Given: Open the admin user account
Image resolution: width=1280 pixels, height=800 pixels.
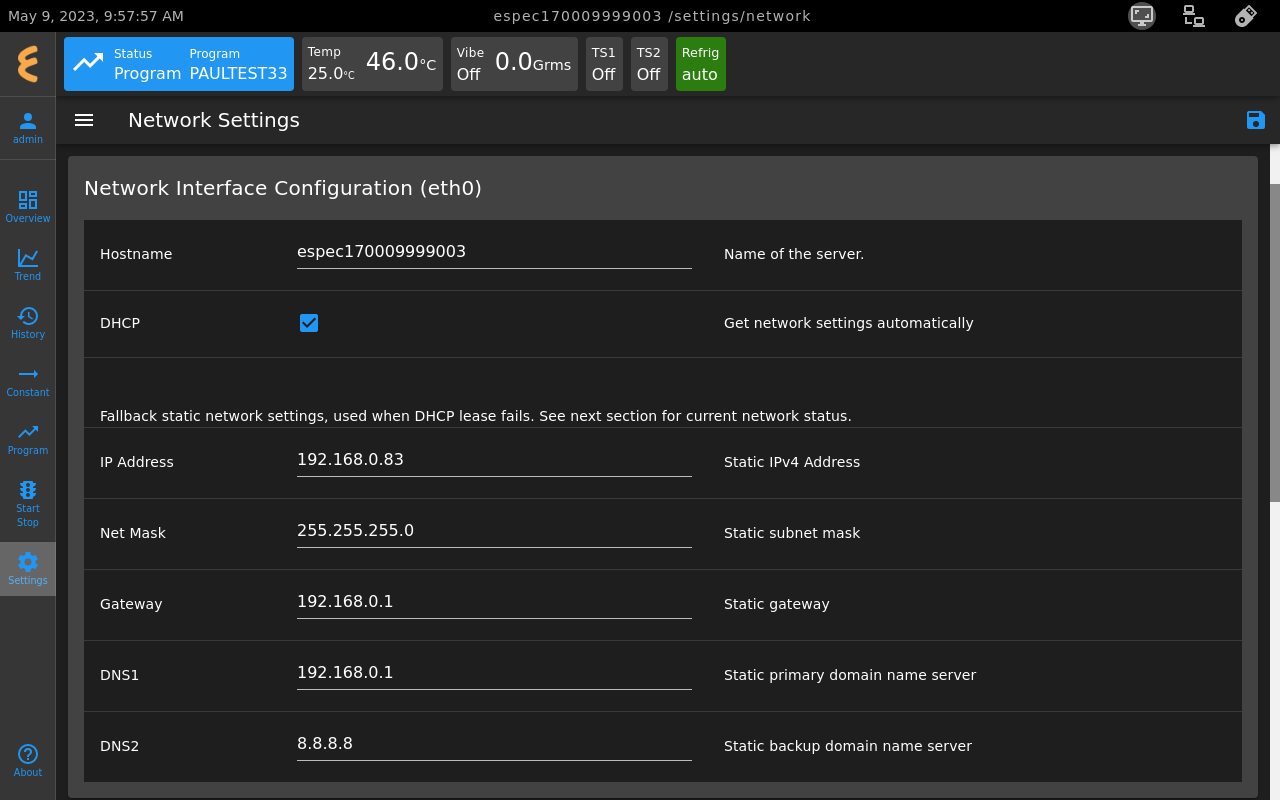Looking at the screenshot, I should pyautogui.click(x=28, y=127).
